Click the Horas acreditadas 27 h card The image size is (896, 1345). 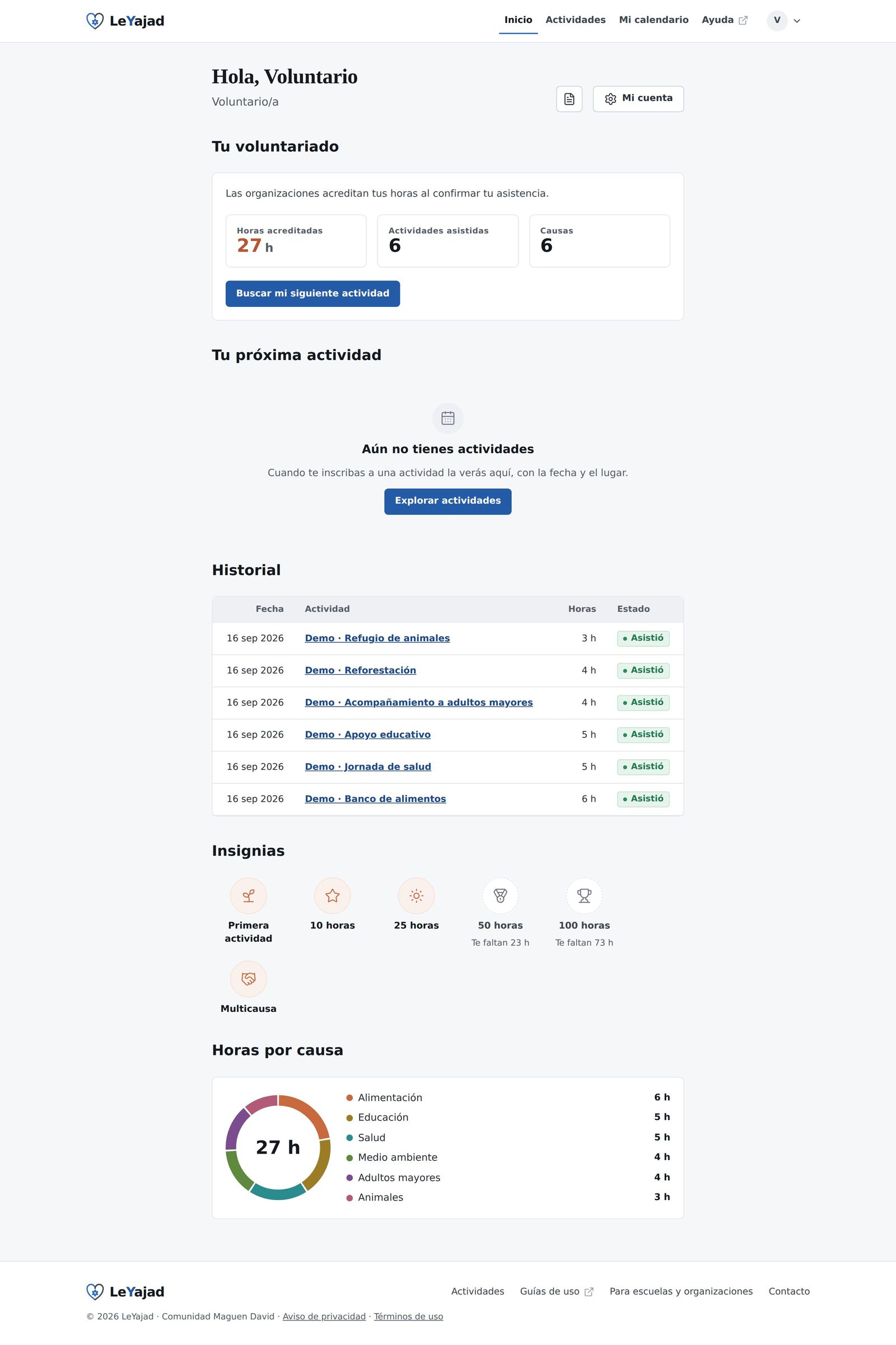click(296, 241)
